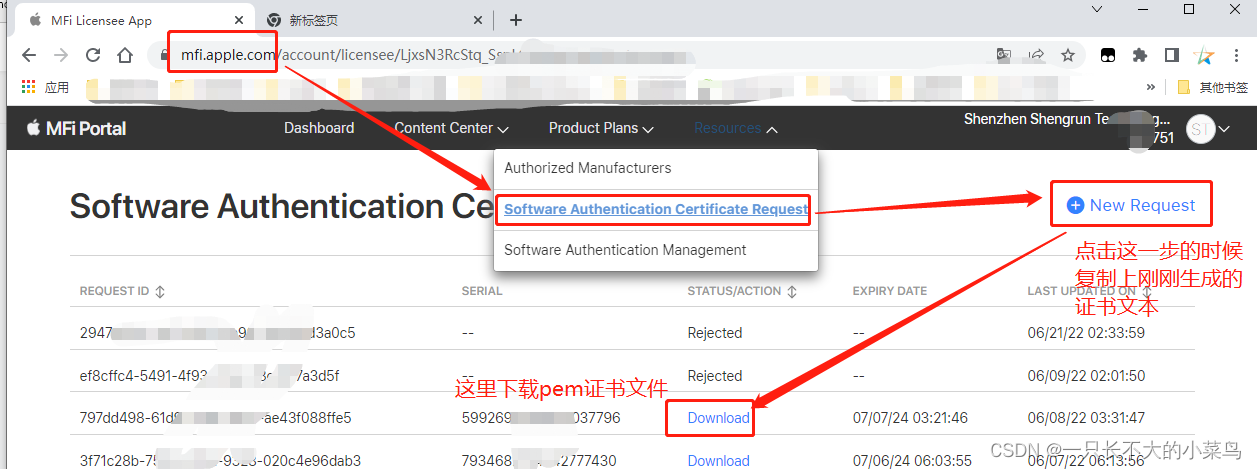Expand the Content Center menu
Image resolution: width=1257 pixels, height=469 pixels.
[451, 128]
